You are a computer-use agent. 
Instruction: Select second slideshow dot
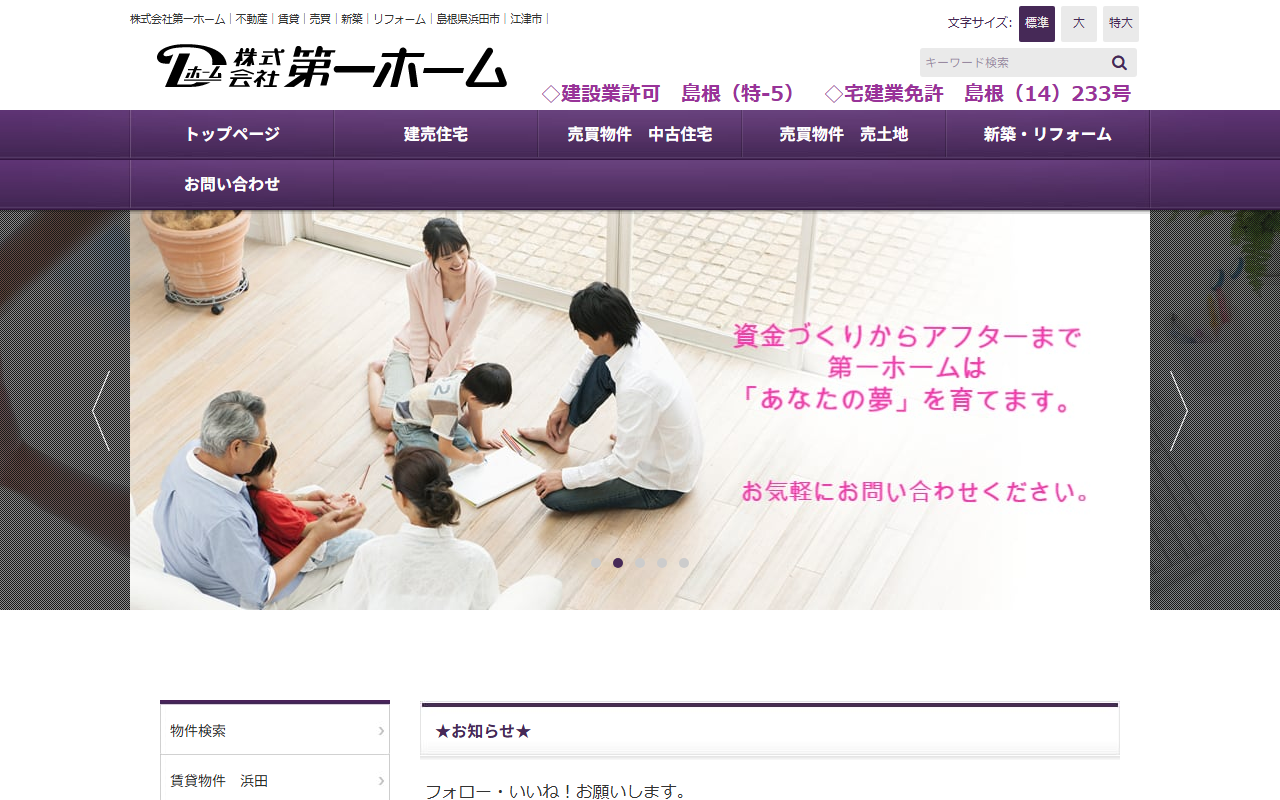click(618, 563)
